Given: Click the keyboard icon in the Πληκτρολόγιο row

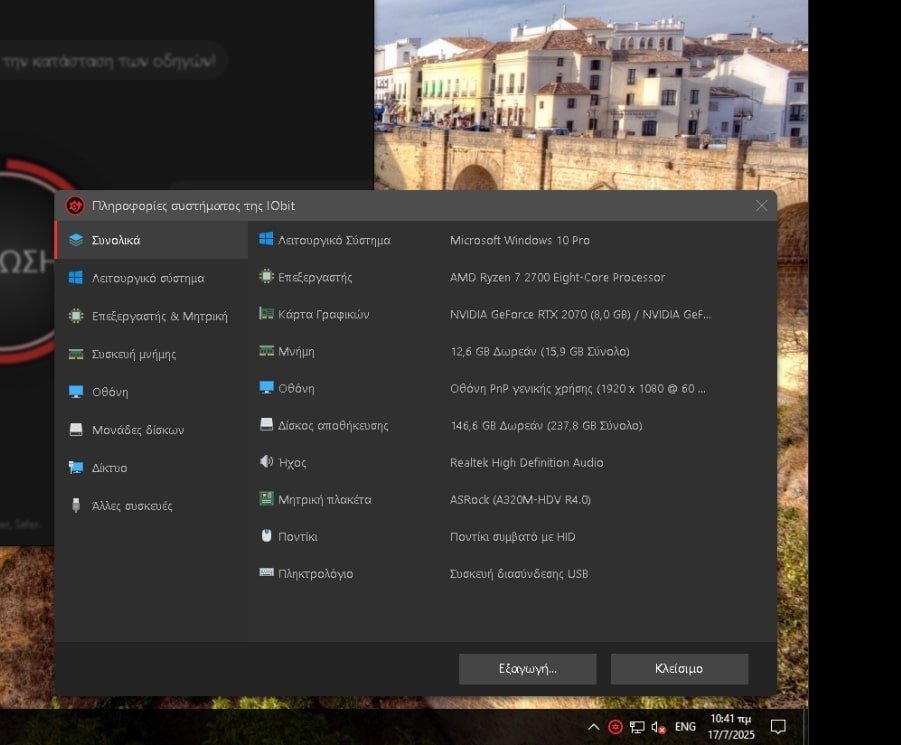Looking at the screenshot, I should click(x=266, y=572).
